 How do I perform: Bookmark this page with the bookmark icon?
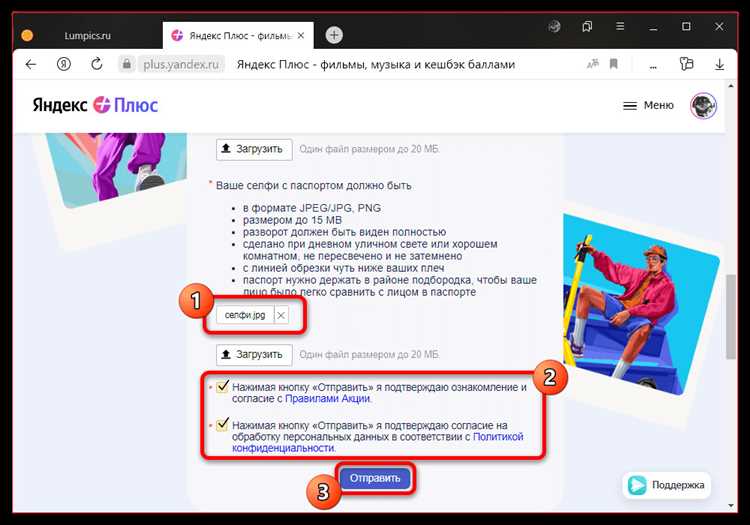pyautogui.click(x=614, y=64)
